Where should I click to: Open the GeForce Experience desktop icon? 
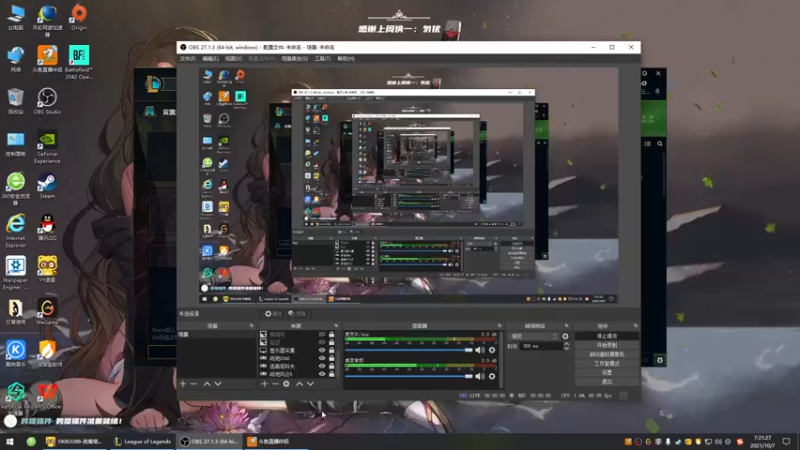pyautogui.click(x=47, y=147)
